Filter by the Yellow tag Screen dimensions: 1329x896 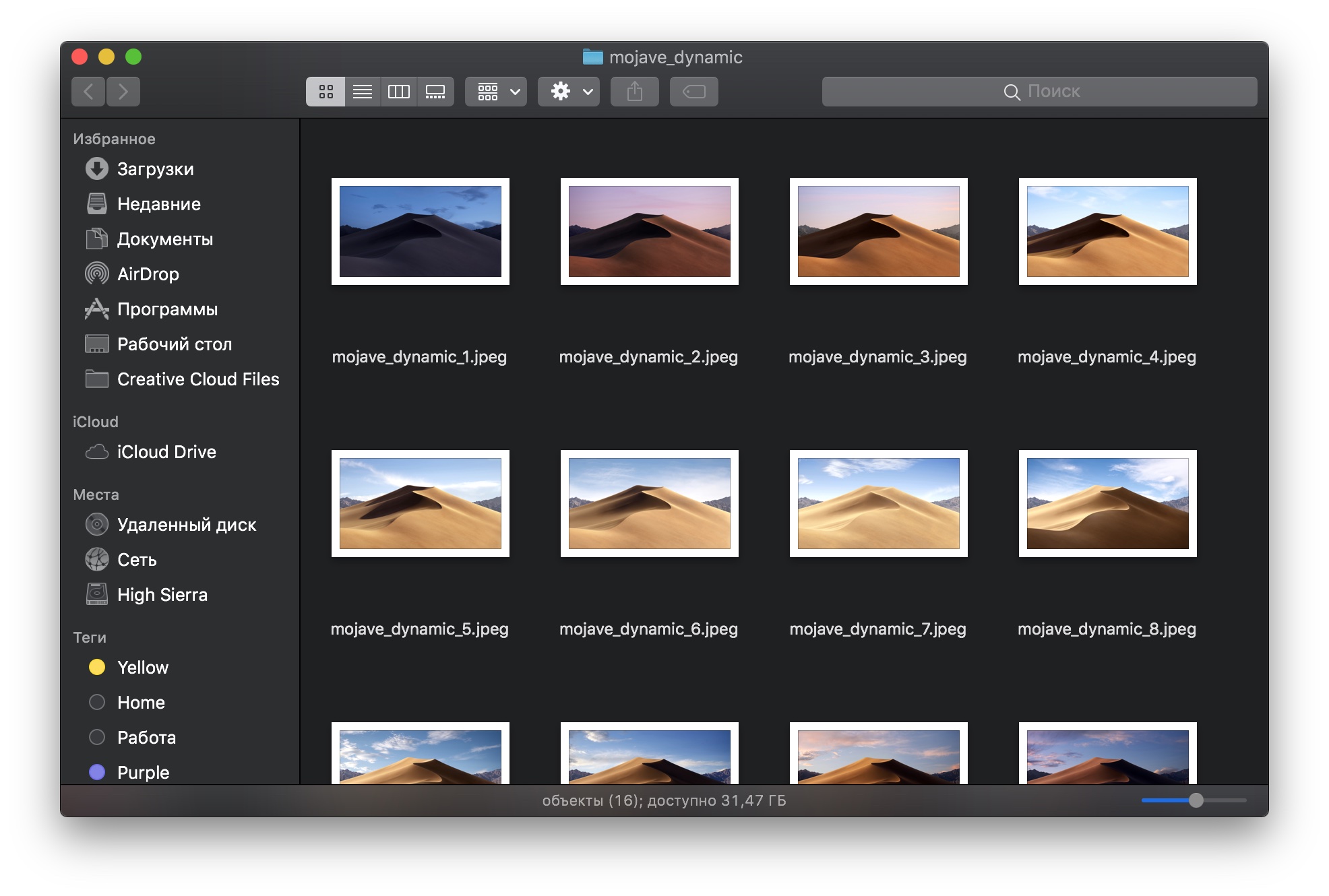[x=142, y=668]
